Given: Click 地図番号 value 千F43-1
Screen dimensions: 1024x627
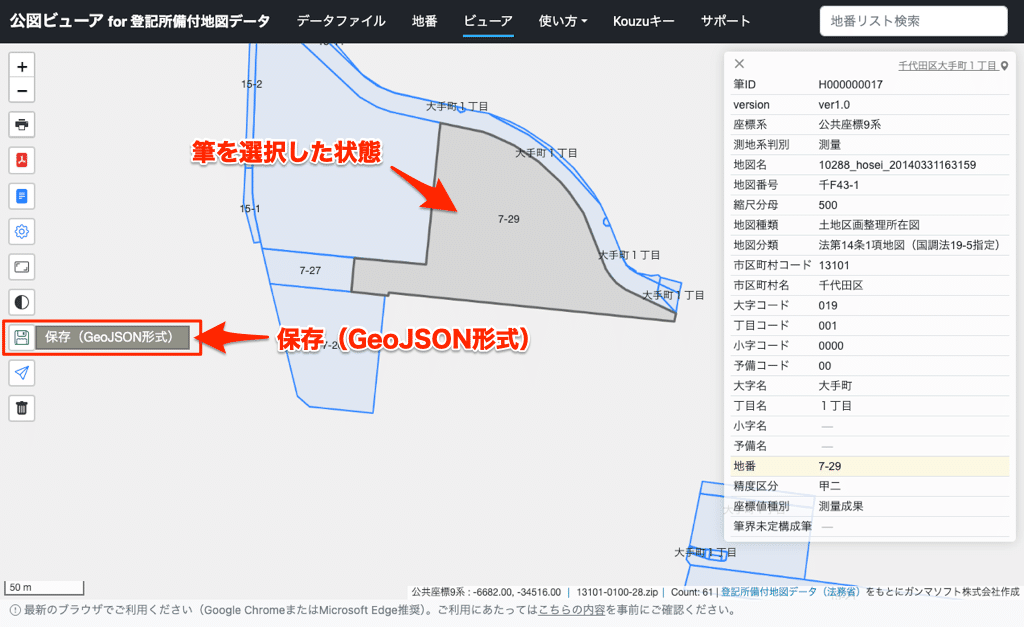Looking at the screenshot, I should (839, 185).
